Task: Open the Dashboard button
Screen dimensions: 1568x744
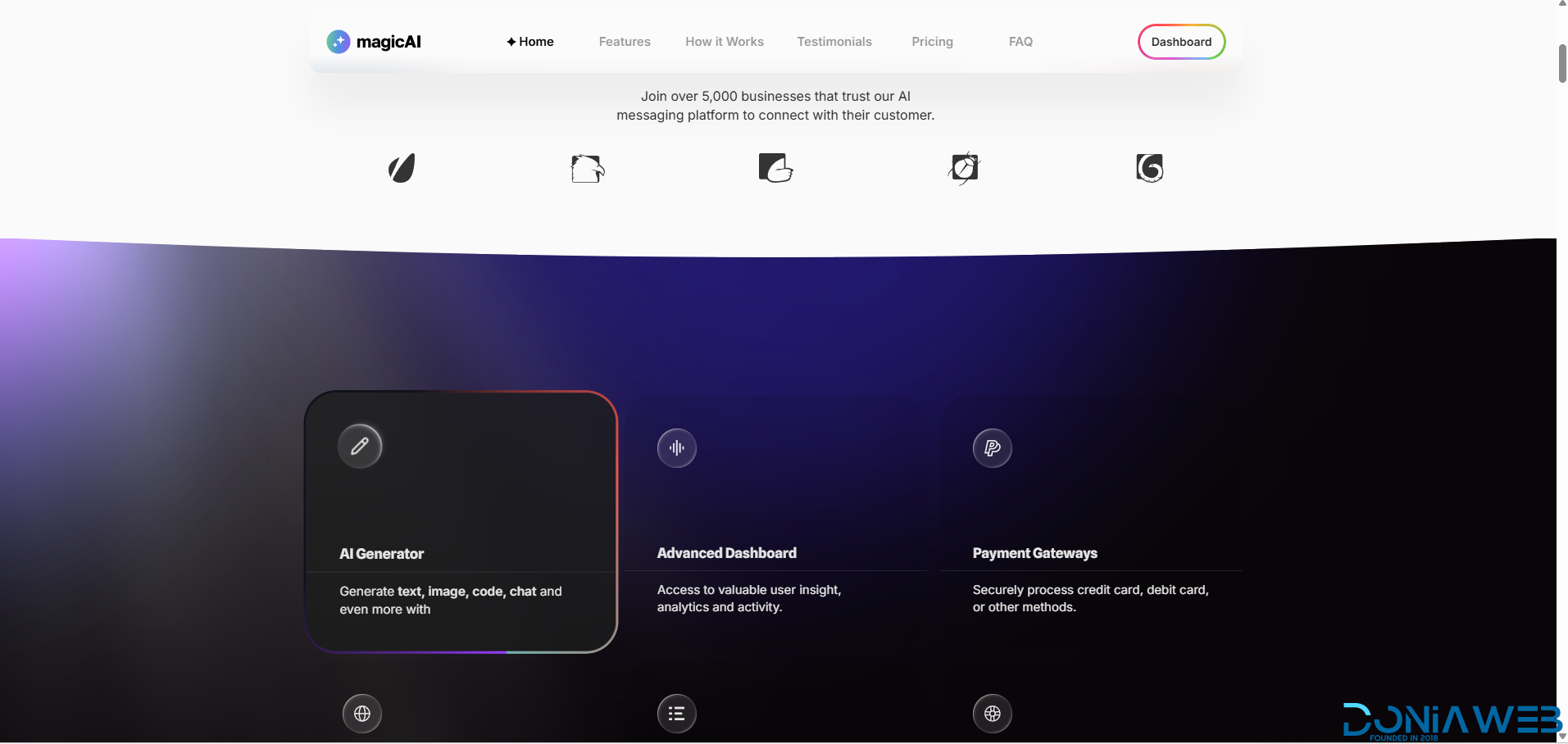Action: 1181,42
